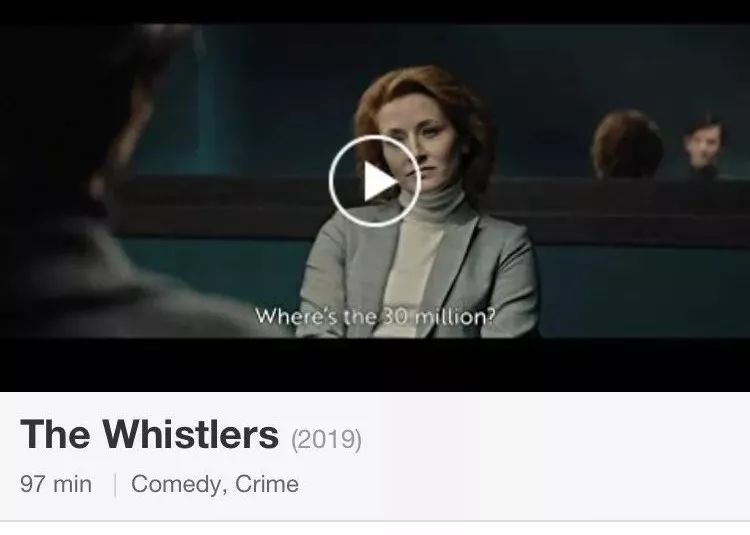Click the white play triangle icon

click(380, 181)
